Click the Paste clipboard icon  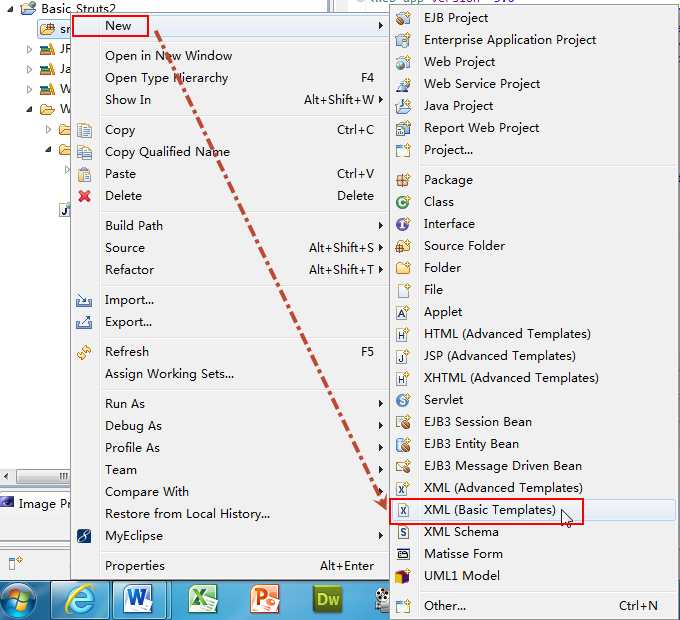point(85,174)
